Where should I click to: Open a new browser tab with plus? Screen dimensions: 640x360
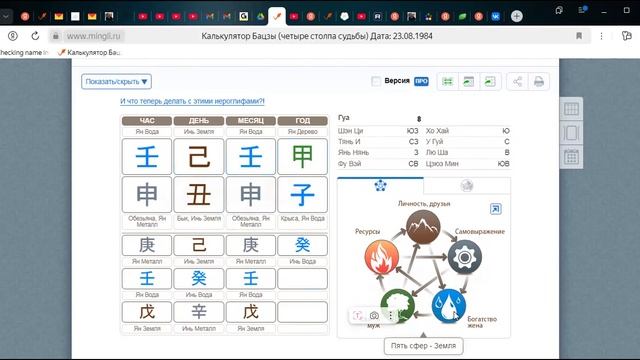click(517, 16)
